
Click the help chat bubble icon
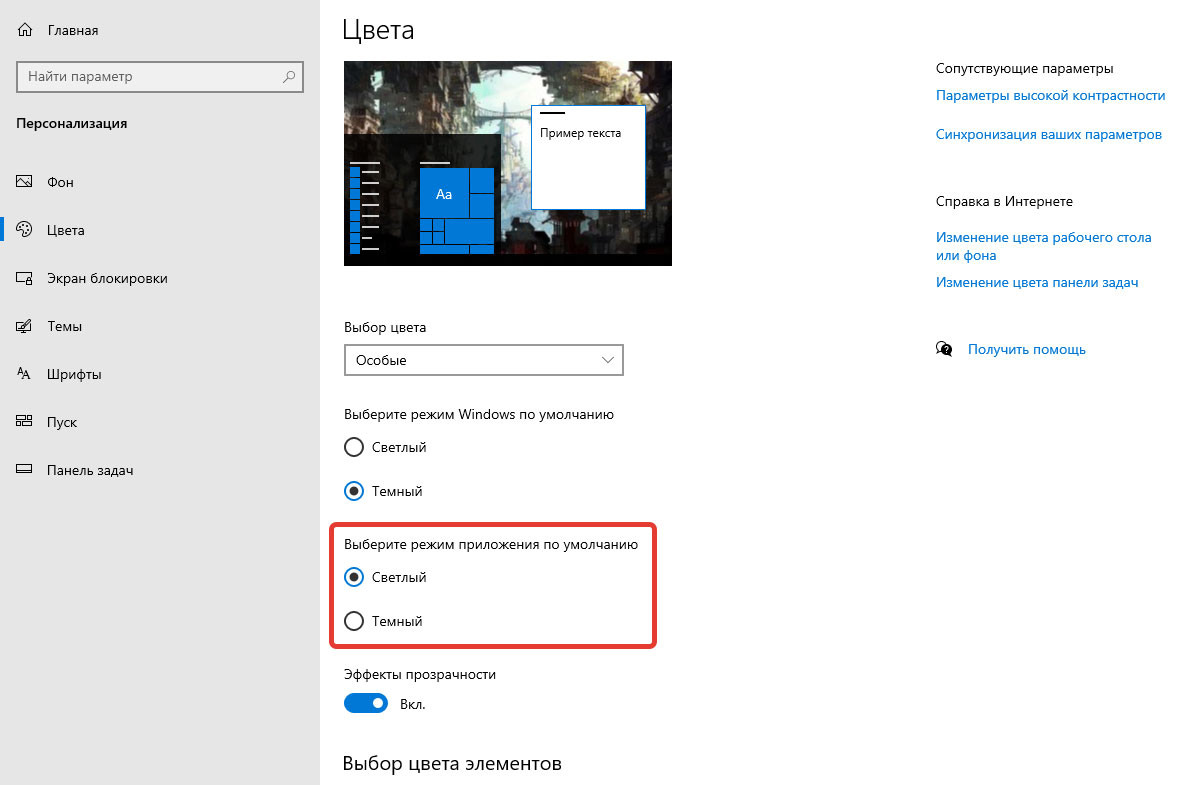point(944,349)
